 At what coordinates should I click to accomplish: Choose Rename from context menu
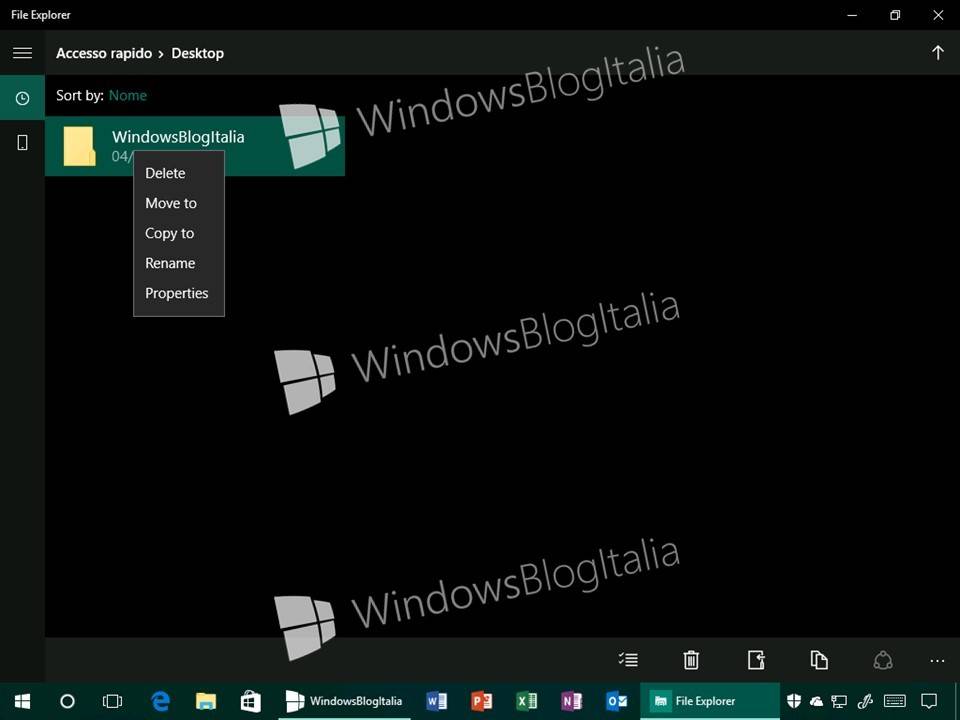170,263
